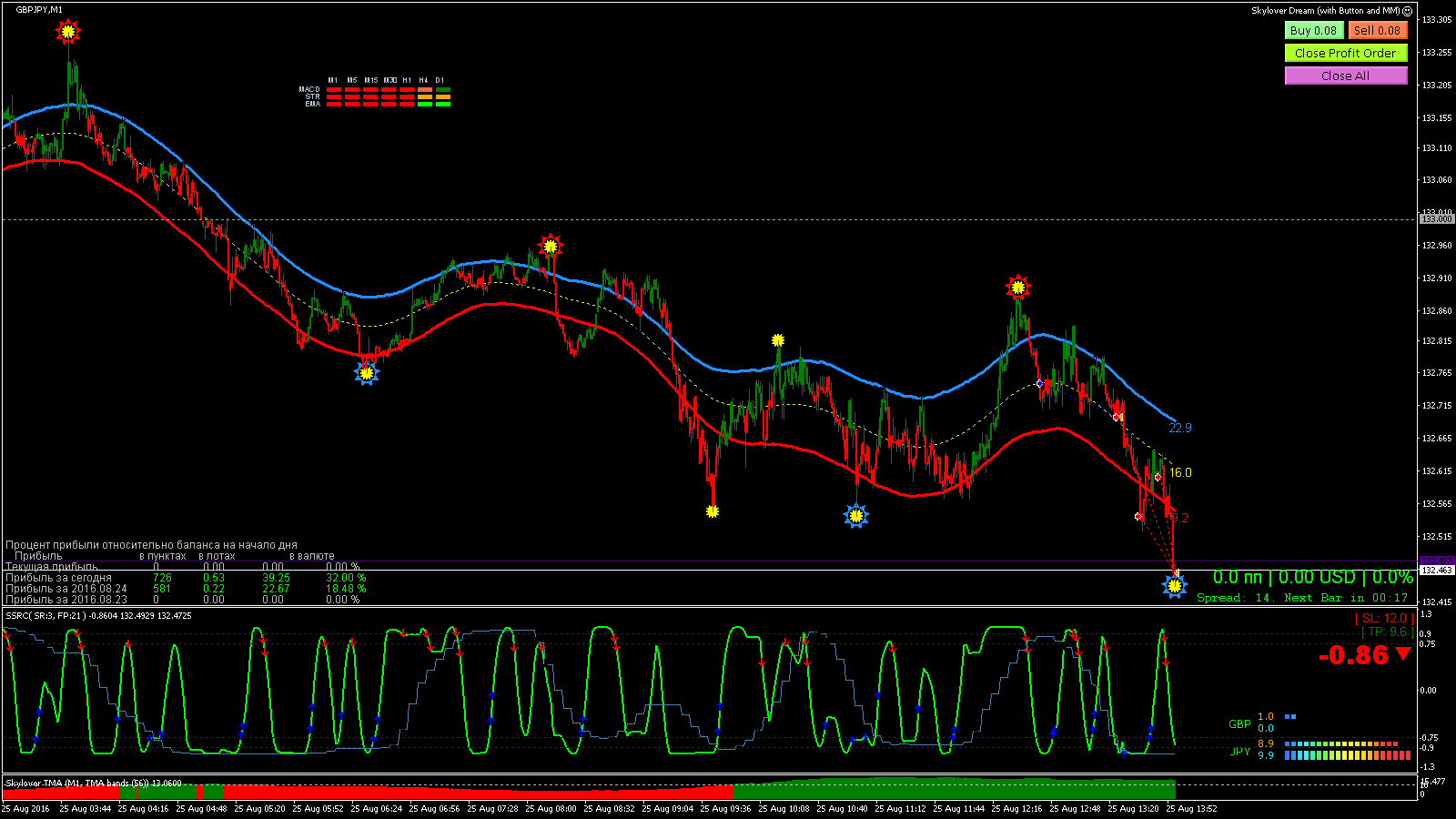This screenshot has width=1456, height=819.
Task: Click the 'Skylover Dream (with Button and MM)' label
Action: [x=1326, y=11]
